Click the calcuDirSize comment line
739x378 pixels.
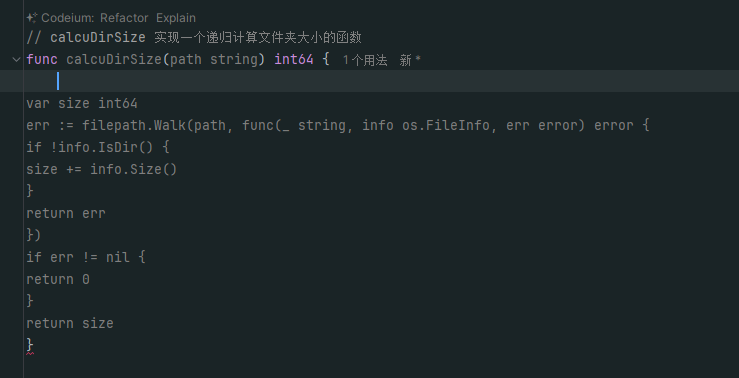pyautogui.click(x=194, y=37)
